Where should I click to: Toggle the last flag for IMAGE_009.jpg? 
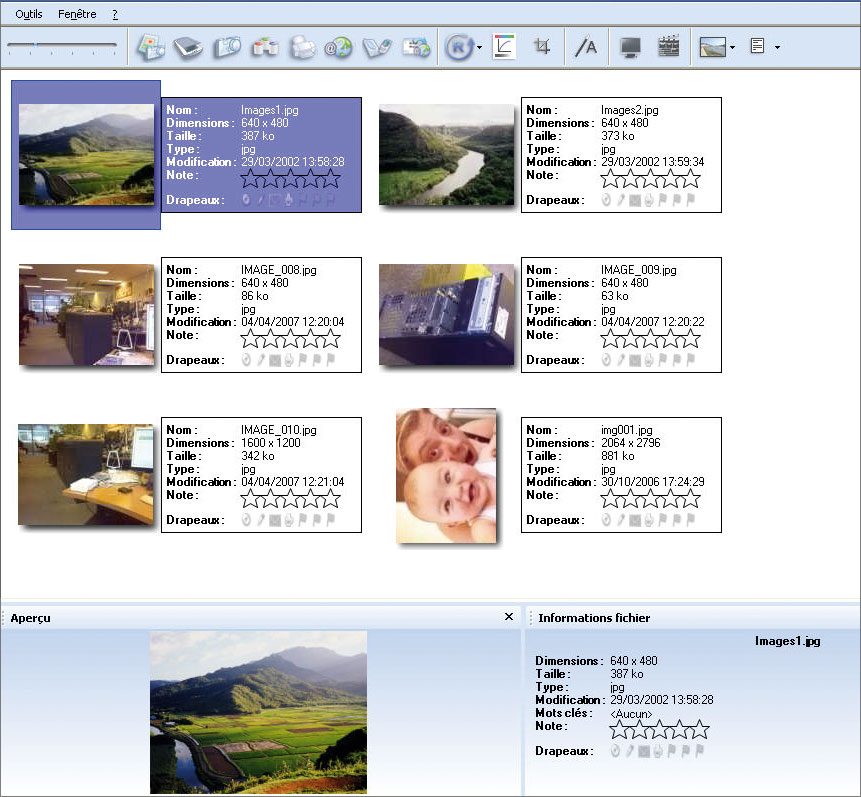click(x=690, y=360)
